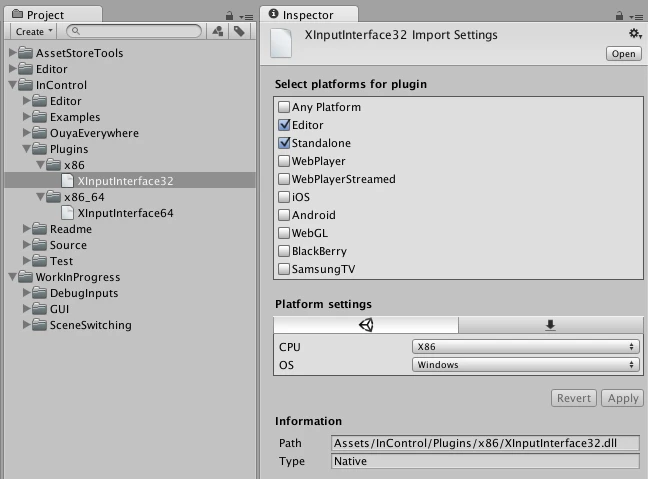Click the search by label tag icon
This screenshot has width=648, height=479.
click(239, 31)
